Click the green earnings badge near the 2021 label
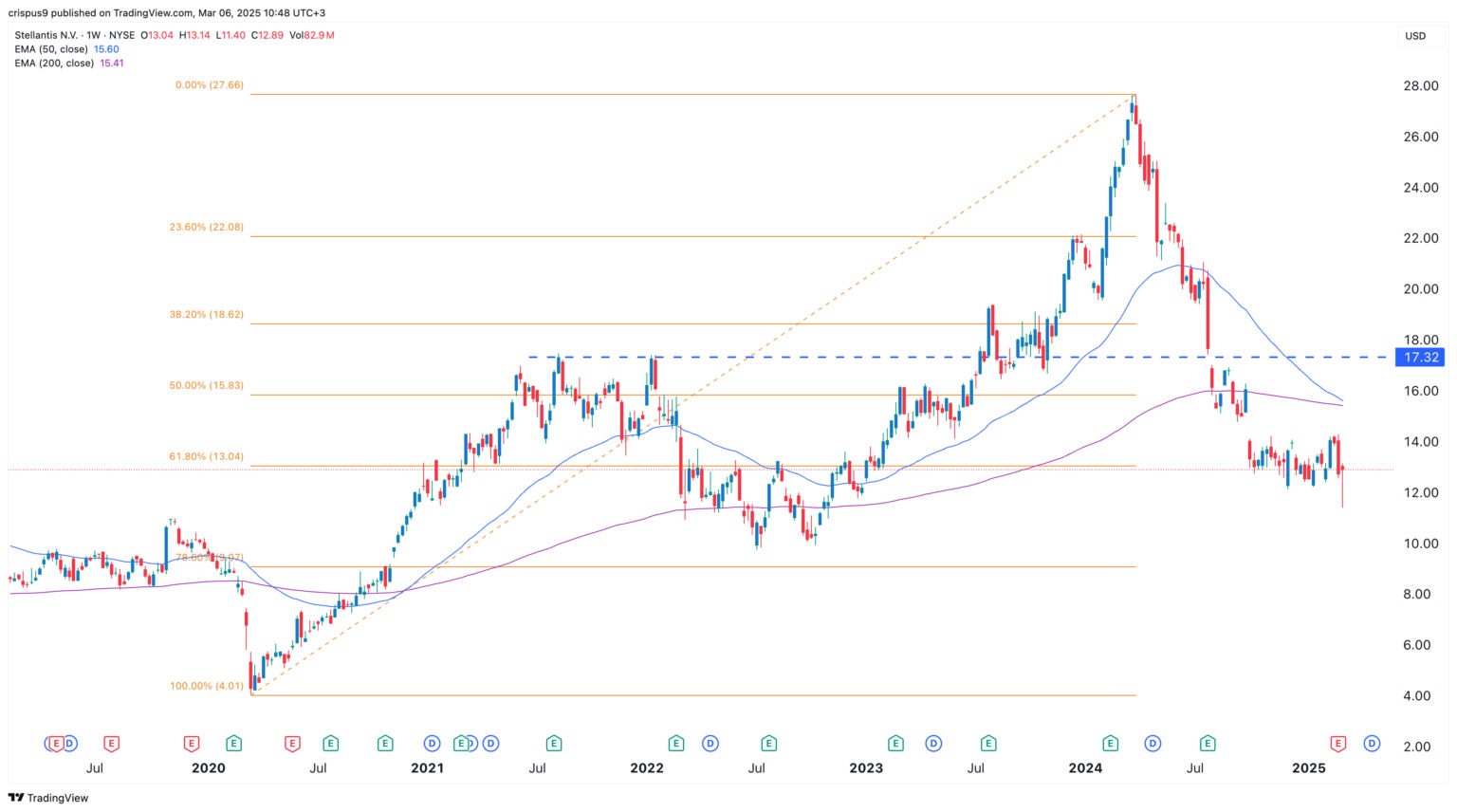 click(461, 744)
